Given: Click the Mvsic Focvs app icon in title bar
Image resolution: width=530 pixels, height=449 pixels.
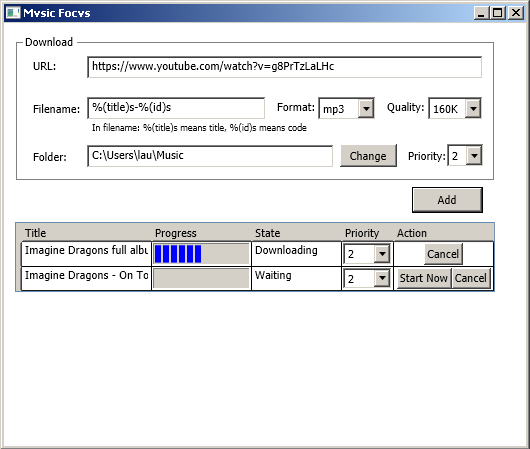Looking at the screenshot, I should 13,13.
